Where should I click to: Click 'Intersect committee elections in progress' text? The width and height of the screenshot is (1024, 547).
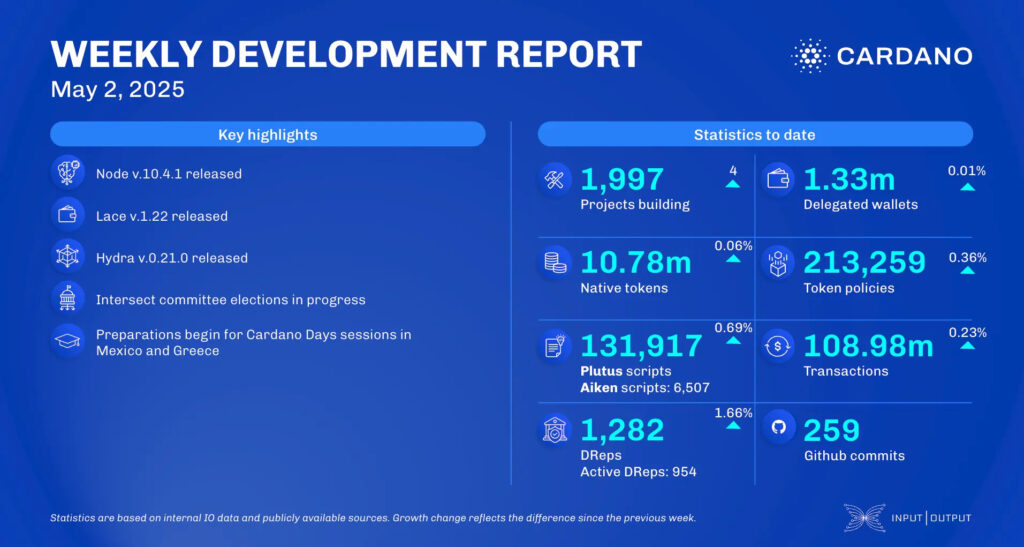tap(231, 300)
